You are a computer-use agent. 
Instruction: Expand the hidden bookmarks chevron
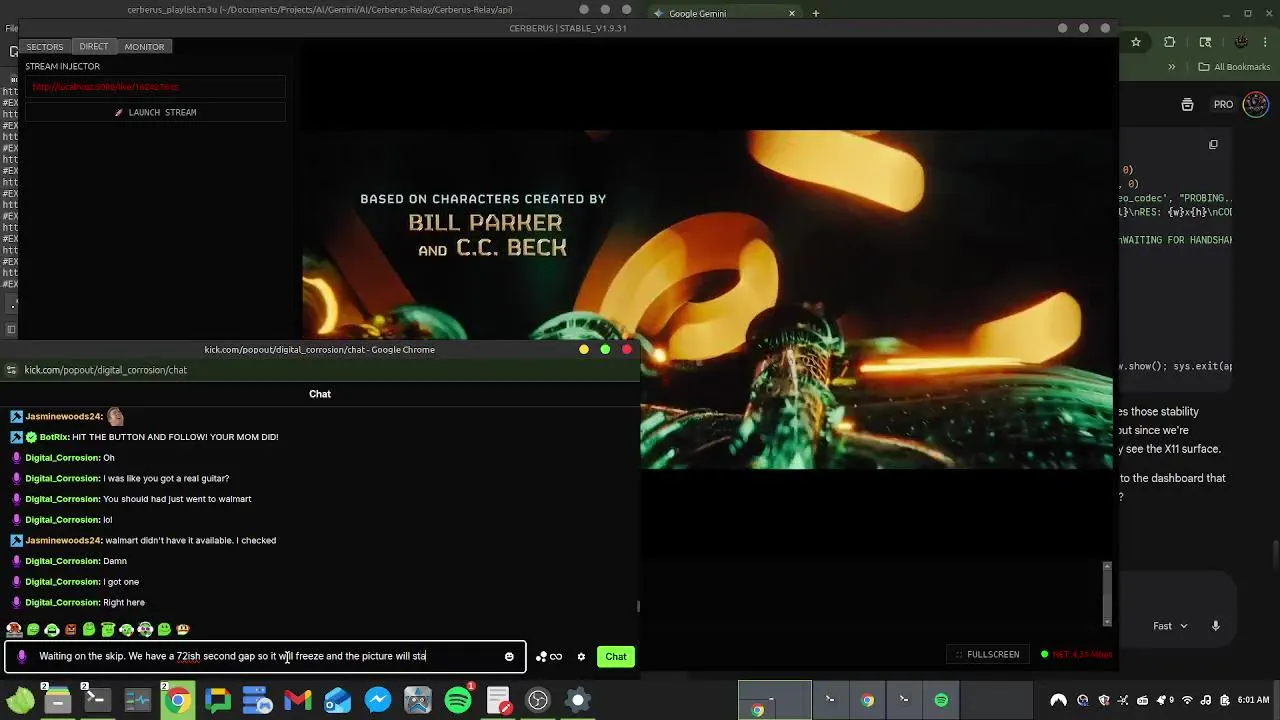[x=1171, y=67]
